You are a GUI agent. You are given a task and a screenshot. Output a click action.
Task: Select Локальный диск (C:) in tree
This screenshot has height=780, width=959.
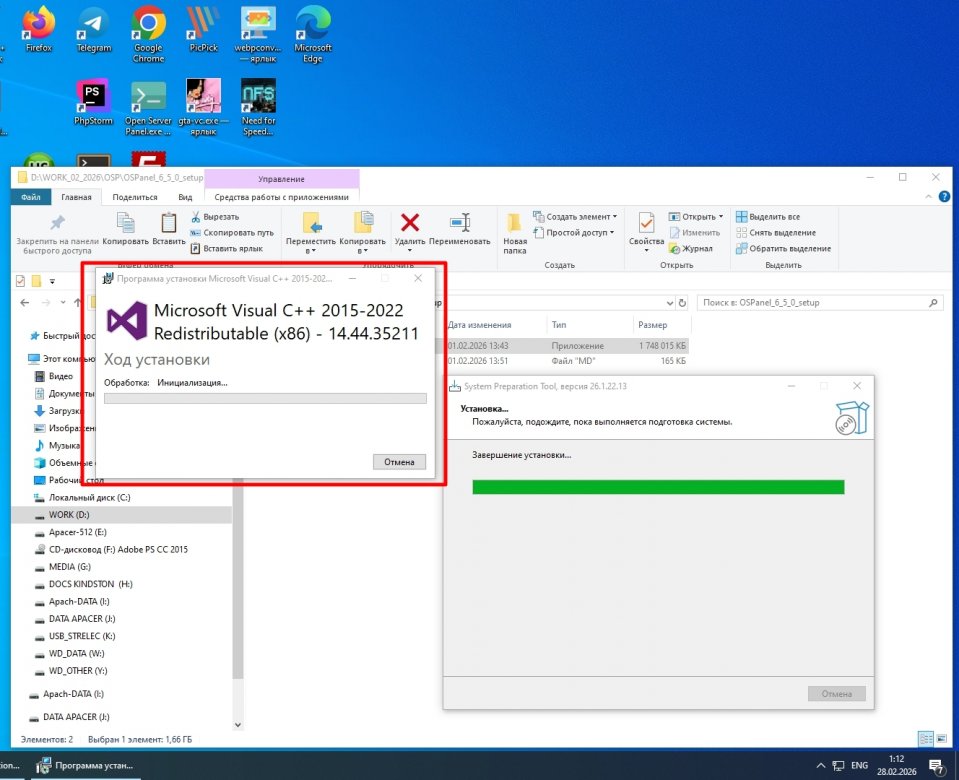(89, 497)
